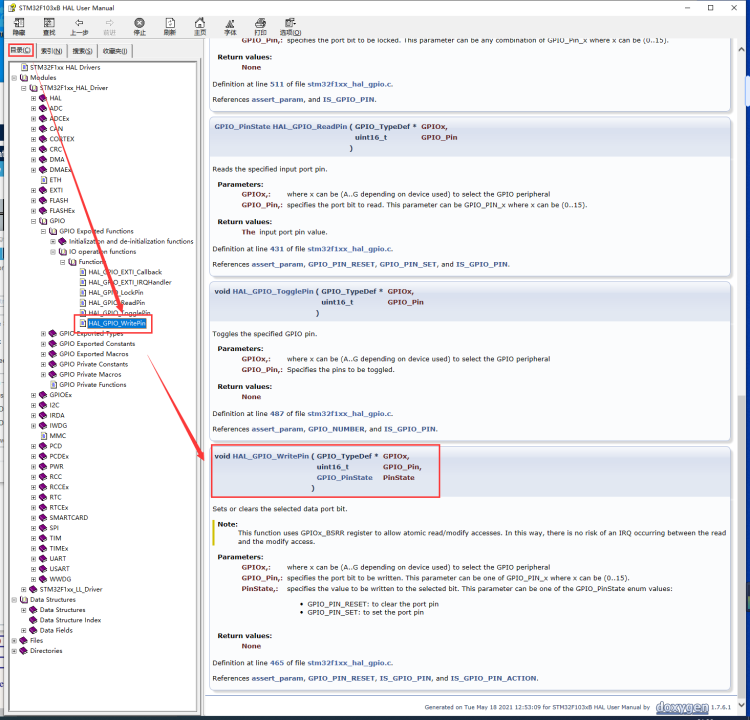Click HAL_GPIO_TogglePin in function header
750x720 pixels.
pyautogui.click(x=273, y=291)
